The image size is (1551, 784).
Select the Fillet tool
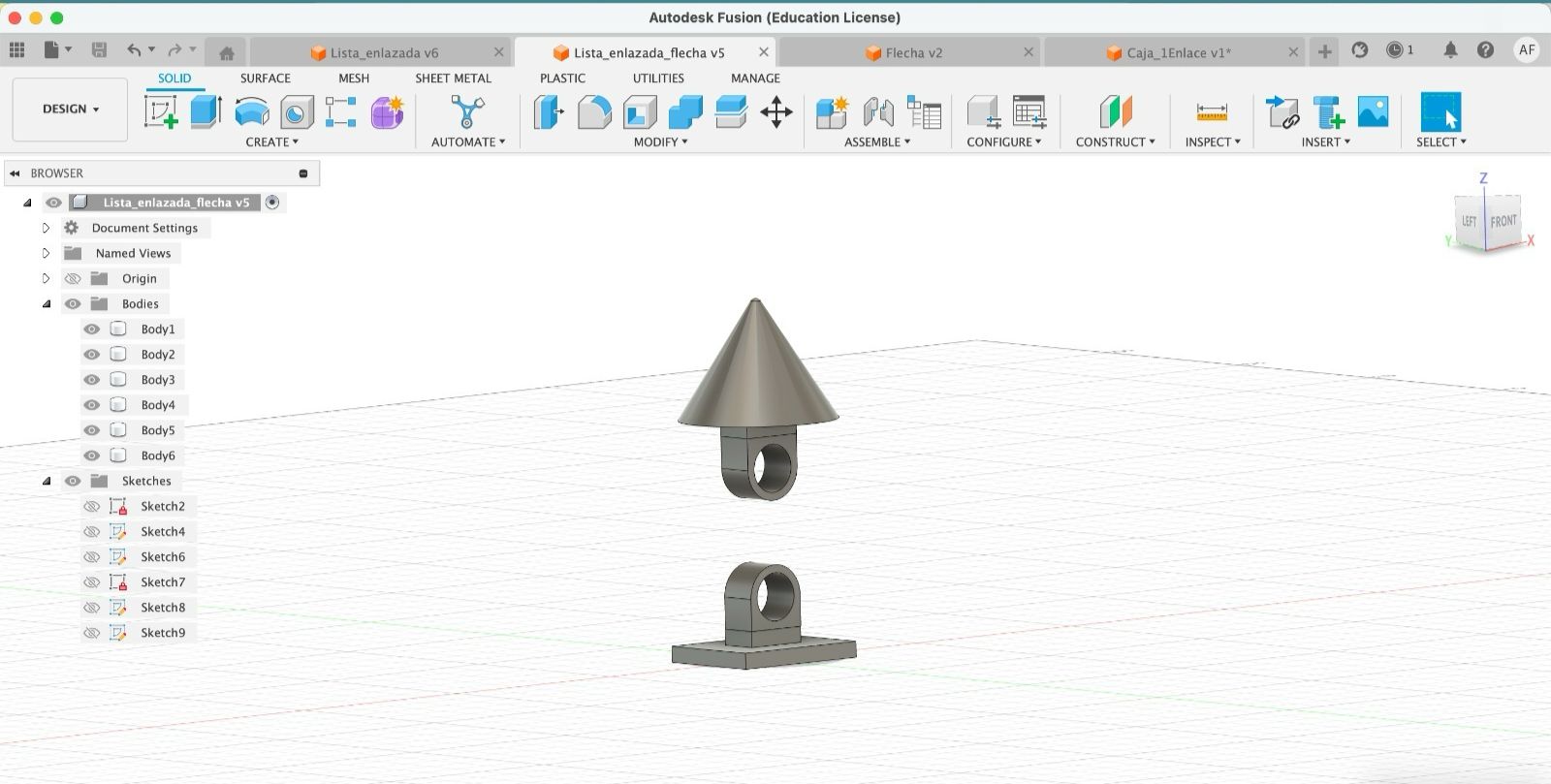[594, 112]
